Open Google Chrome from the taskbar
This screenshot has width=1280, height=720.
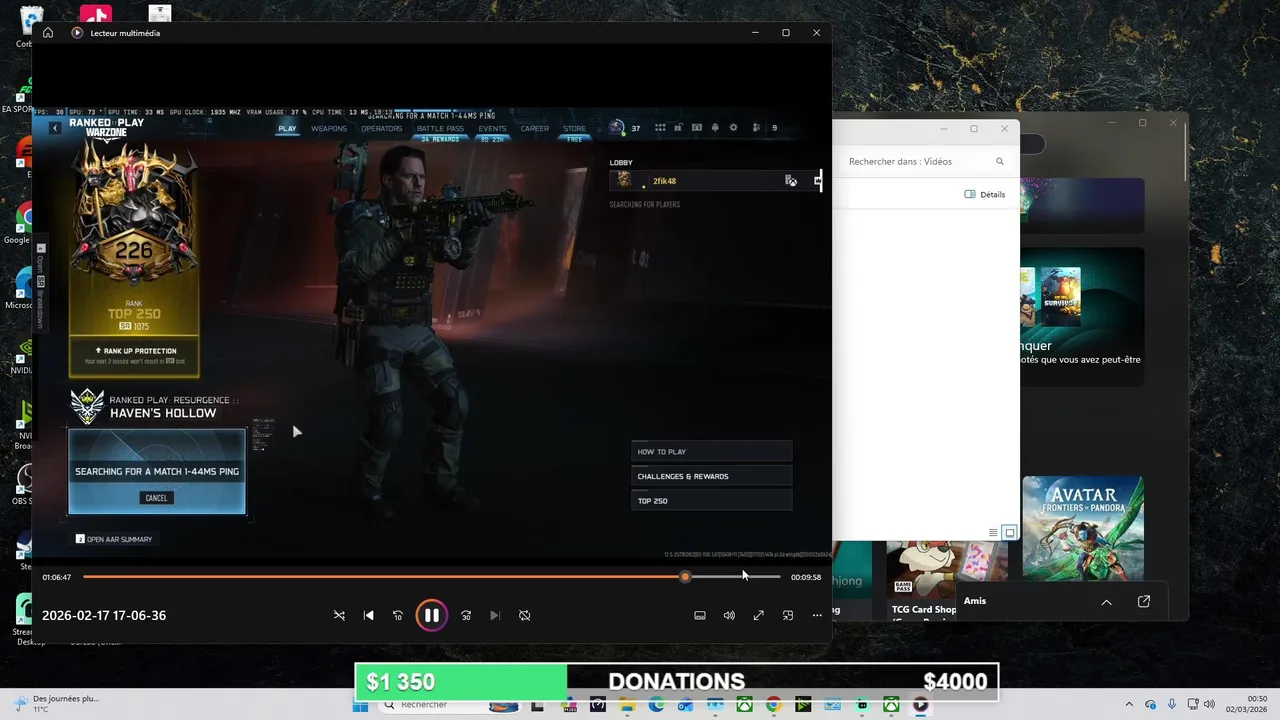[773, 705]
